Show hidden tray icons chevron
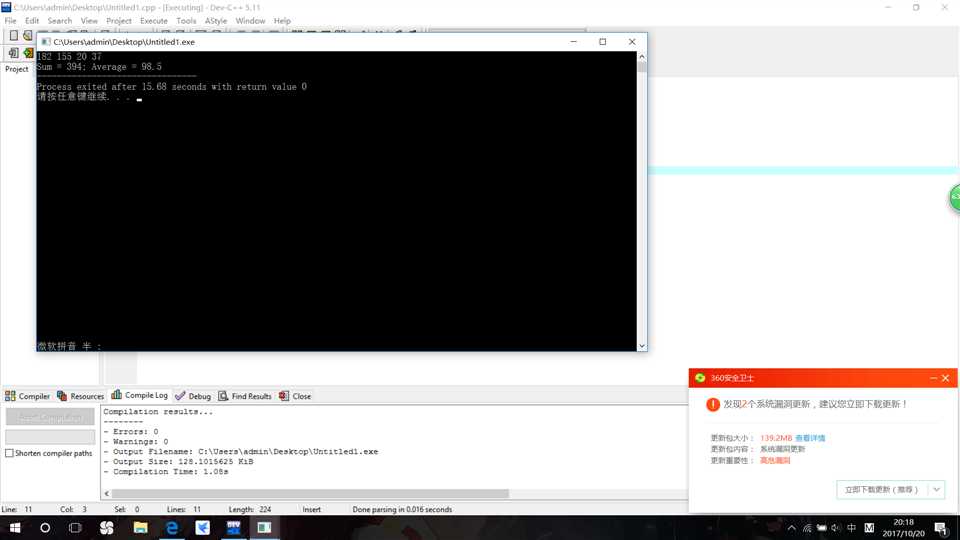The width and height of the screenshot is (960, 540). 792,528
